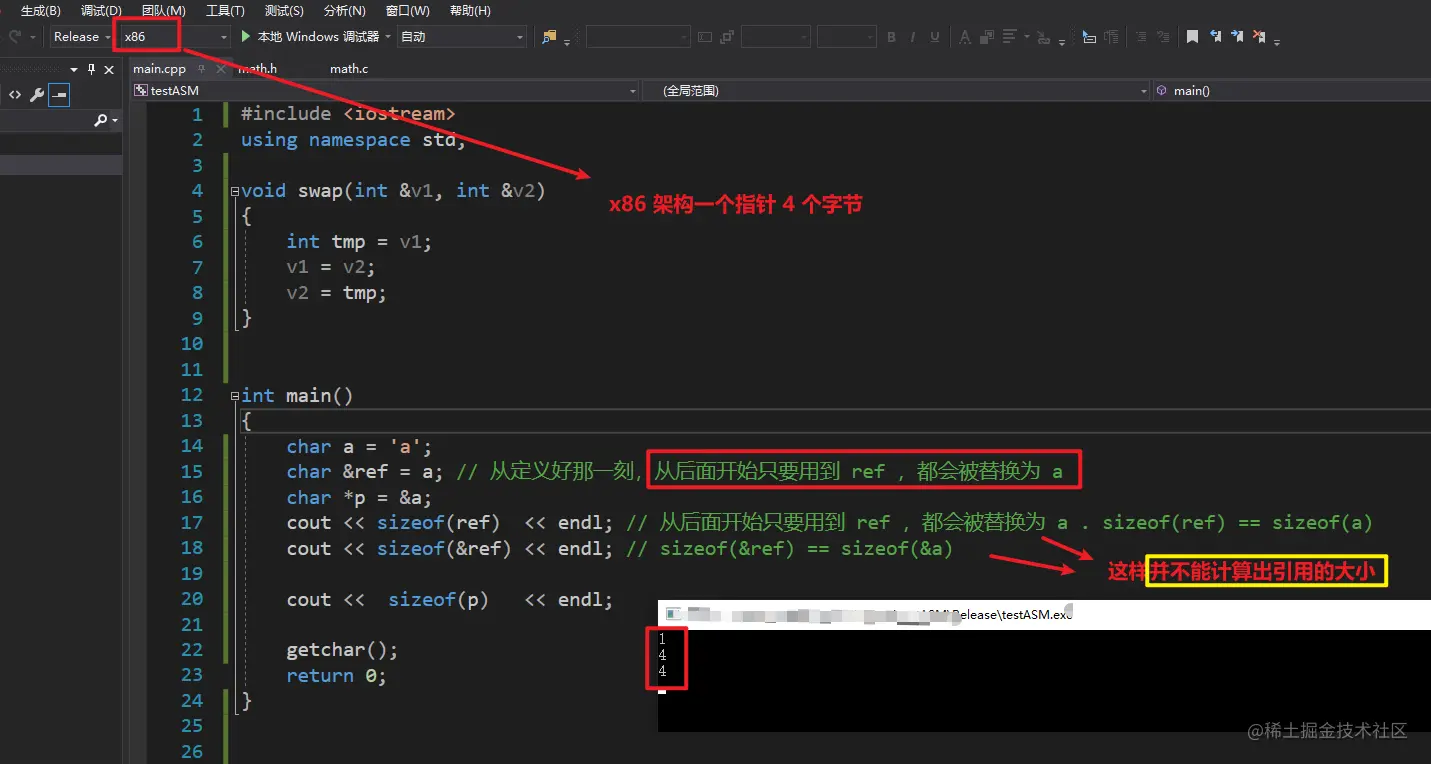Image resolution: width=1431 pixels, height=764 pixels.
Task: Go to previous bookmark
Action: click(1215, 37)
